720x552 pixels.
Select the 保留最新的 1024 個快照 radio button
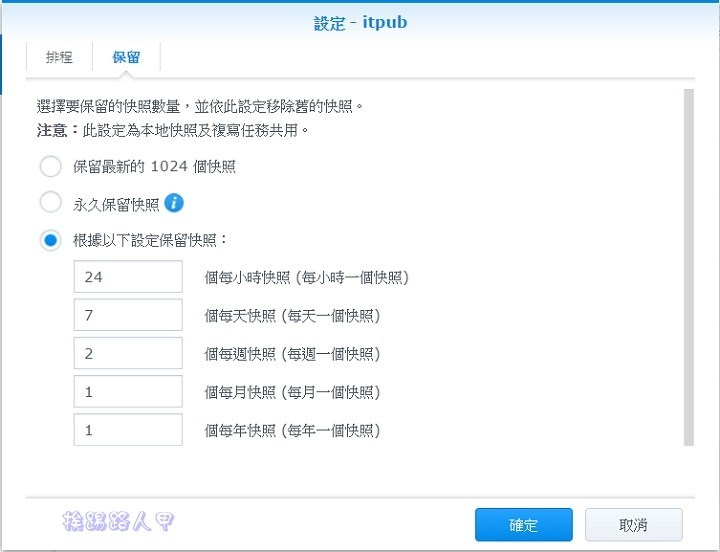(50, 166)
